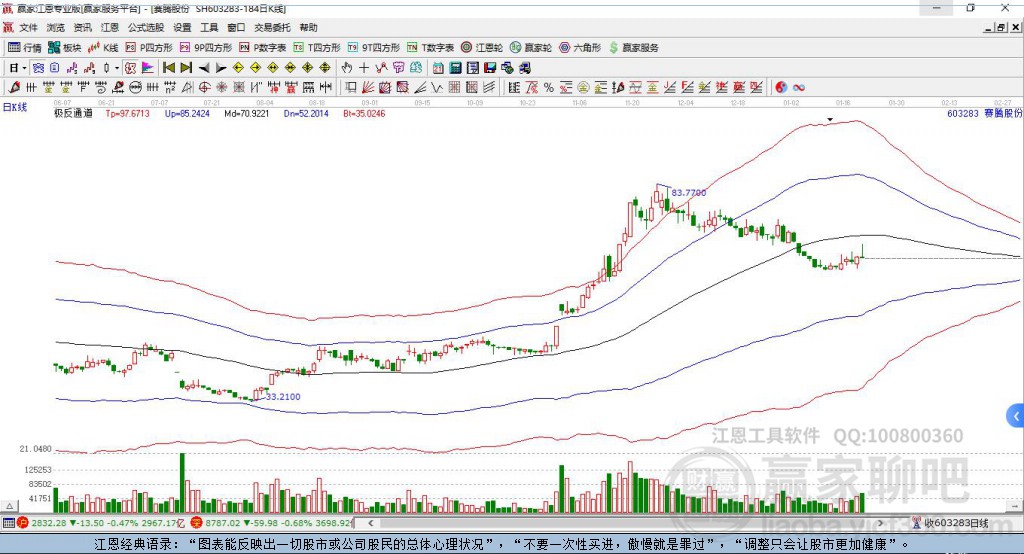Viewport: 1024px width, 554px height.
Task: Select the zigzag wave line tool
Action: [x=437, y=87]
